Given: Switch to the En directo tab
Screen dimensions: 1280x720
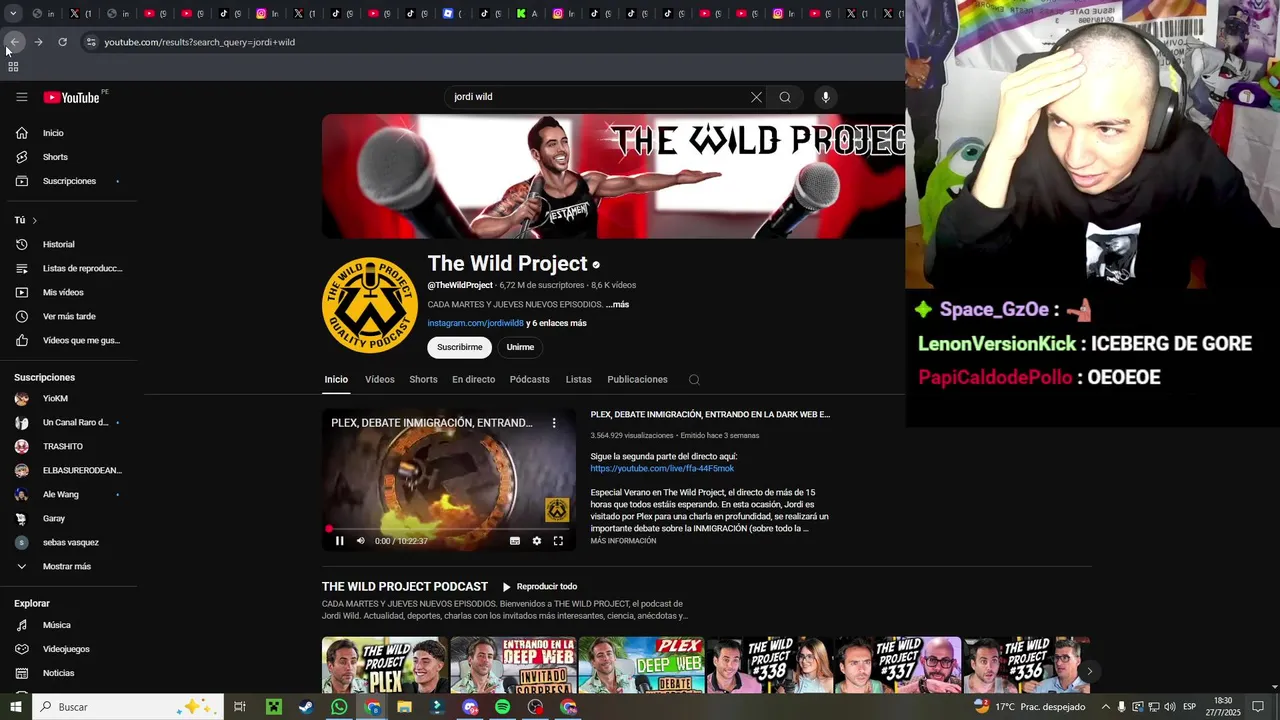Looking at the screenshot, I should tap(473, 379).
